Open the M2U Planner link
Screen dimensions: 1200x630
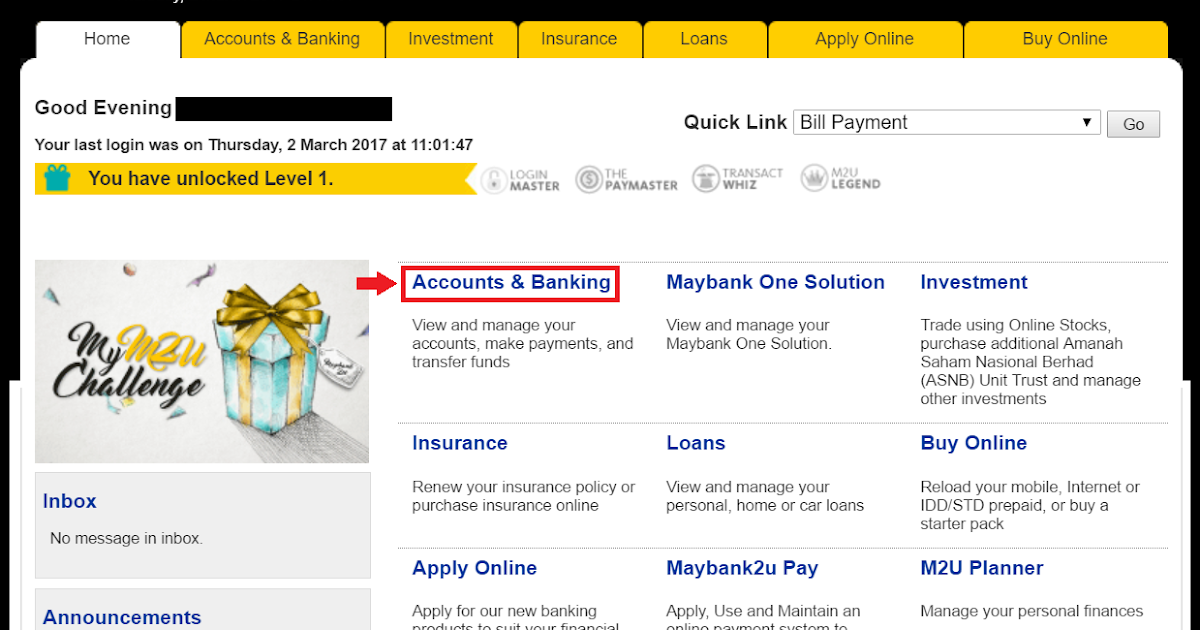[x=981, y=569]
